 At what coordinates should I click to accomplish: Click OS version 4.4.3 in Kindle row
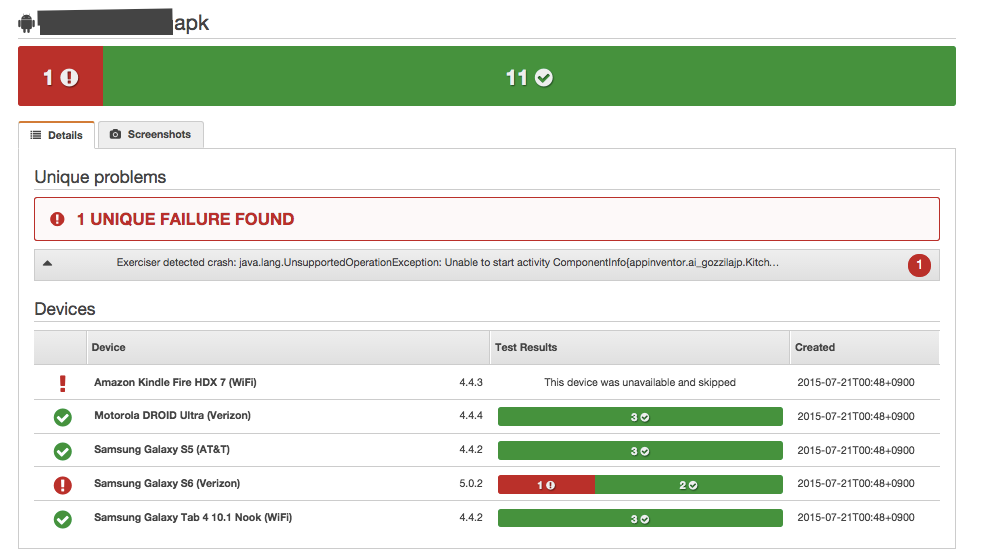[471, 382]
